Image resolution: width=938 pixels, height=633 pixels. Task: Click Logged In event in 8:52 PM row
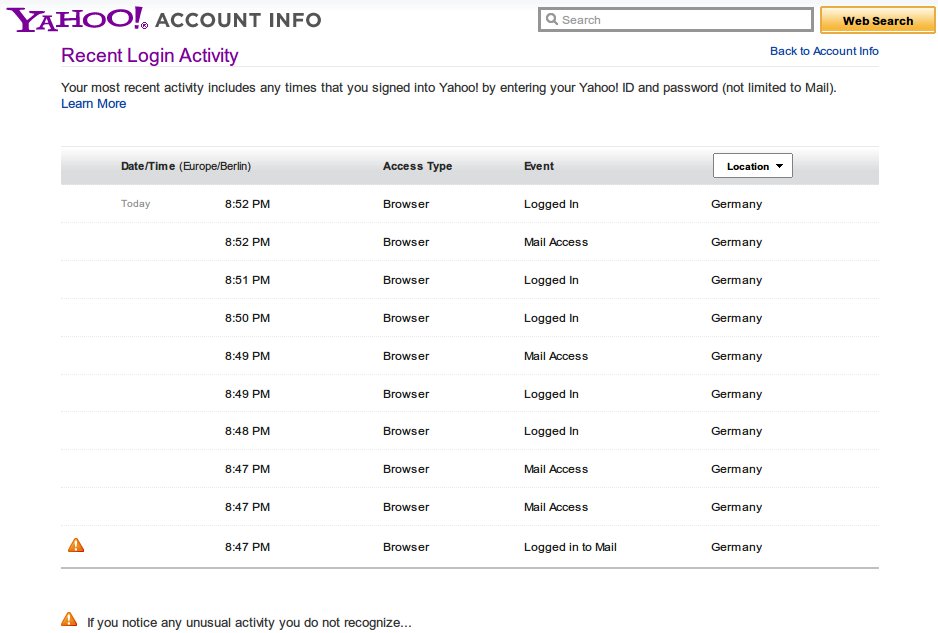click(551, 204)
